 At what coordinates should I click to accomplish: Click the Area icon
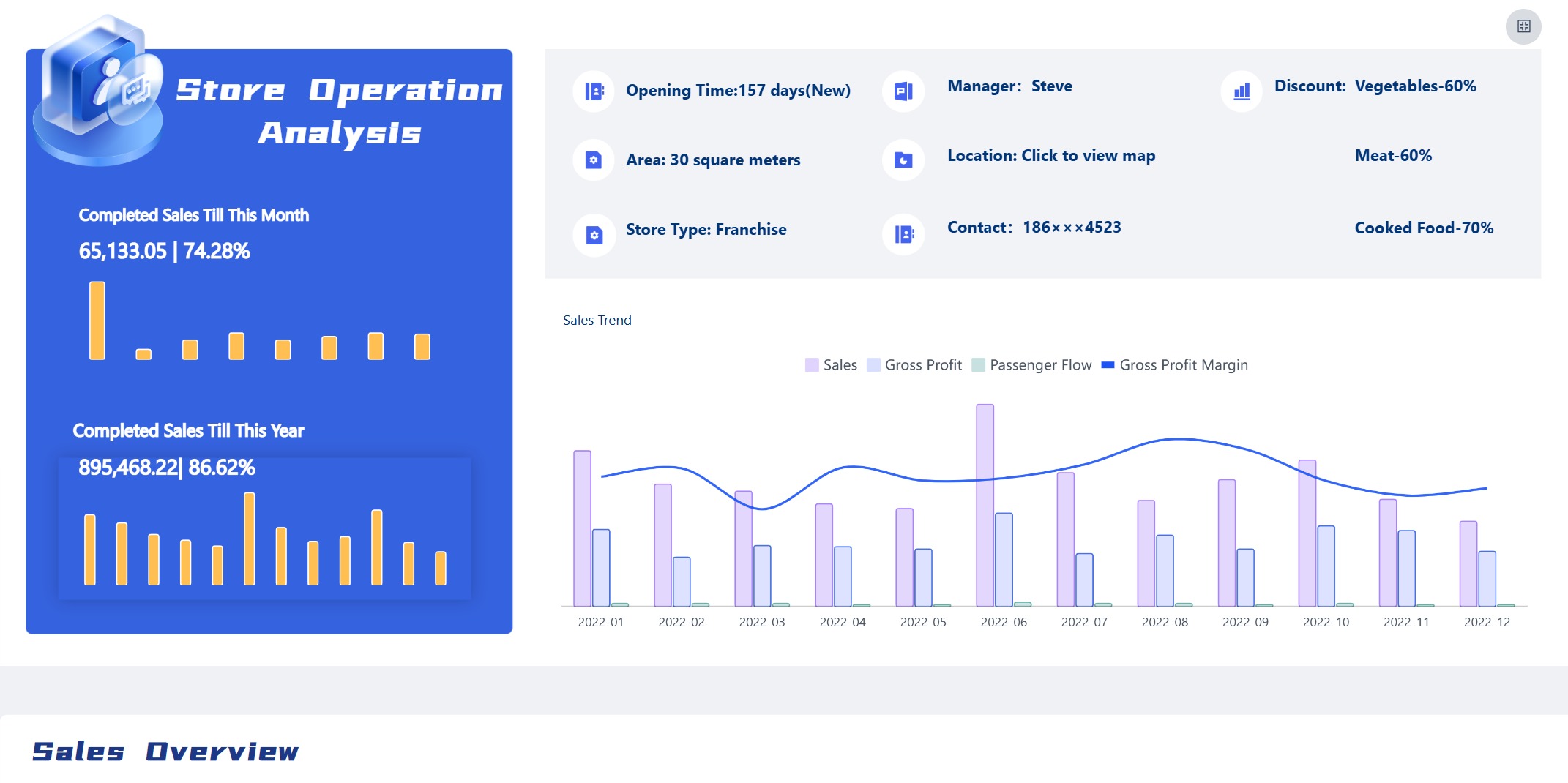594,160
